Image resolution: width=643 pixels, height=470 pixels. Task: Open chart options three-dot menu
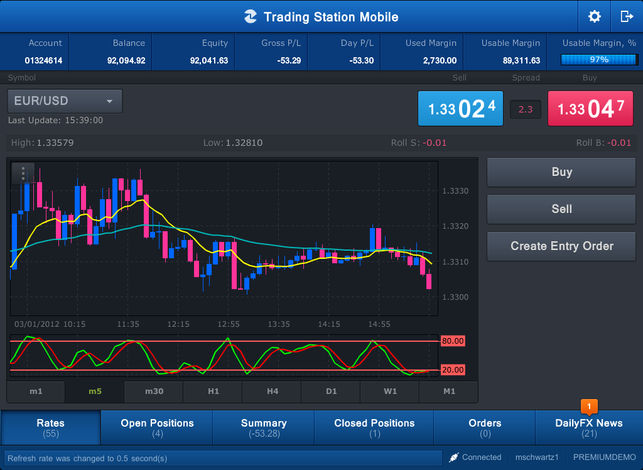point(23,173)
